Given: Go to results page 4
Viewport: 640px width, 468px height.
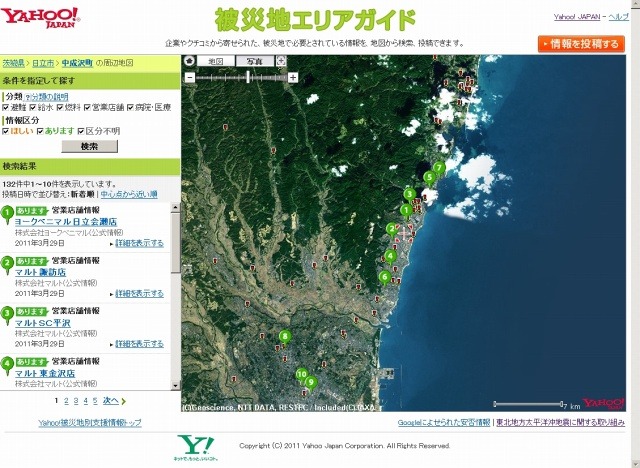Looking at the screenshot, I should 86,401.
